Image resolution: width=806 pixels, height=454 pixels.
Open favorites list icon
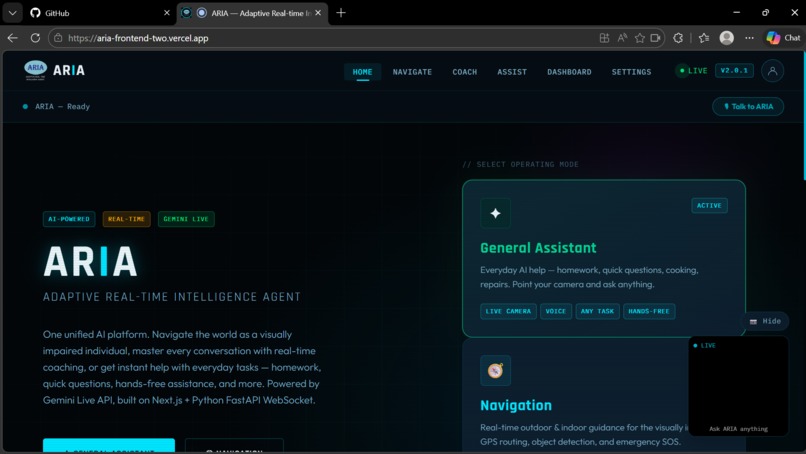coord(704,38)
